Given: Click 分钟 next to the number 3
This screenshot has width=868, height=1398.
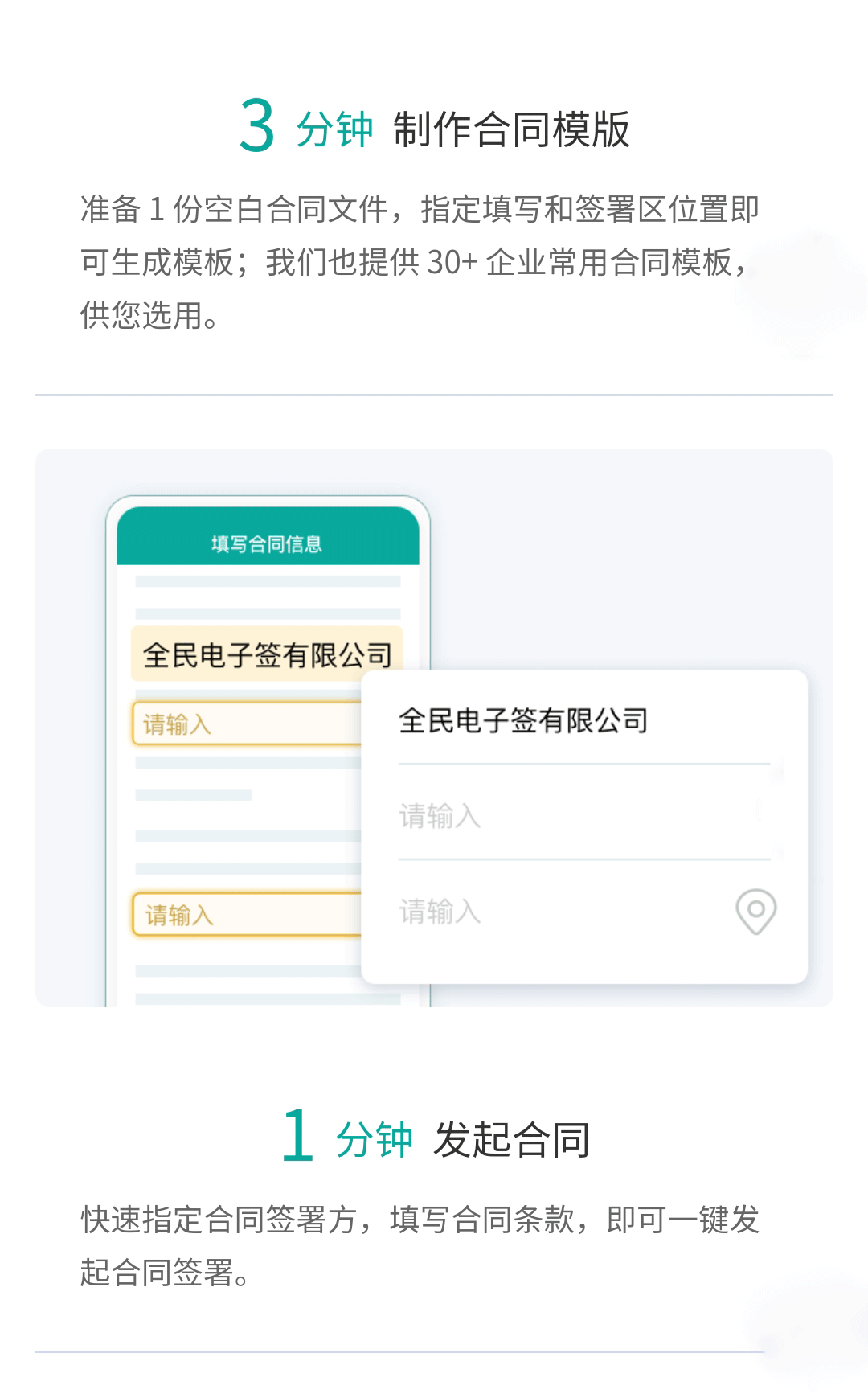Looking at the screenshot, I should [334, 129].
